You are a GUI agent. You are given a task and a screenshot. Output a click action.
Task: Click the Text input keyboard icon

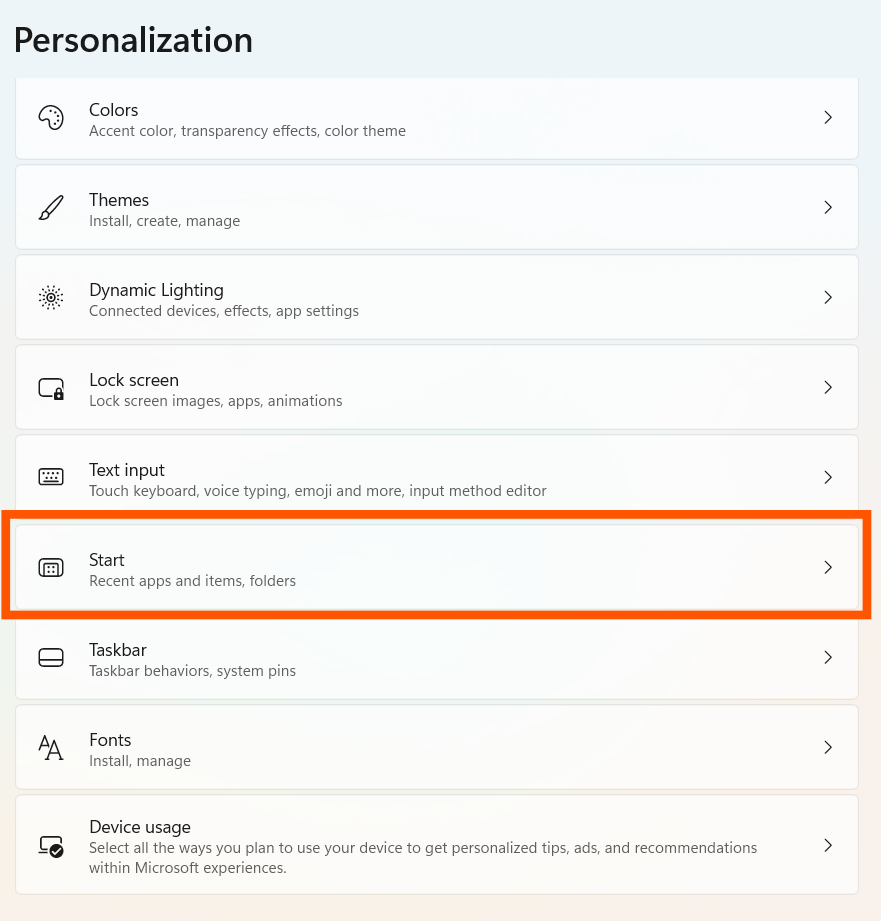51,477
